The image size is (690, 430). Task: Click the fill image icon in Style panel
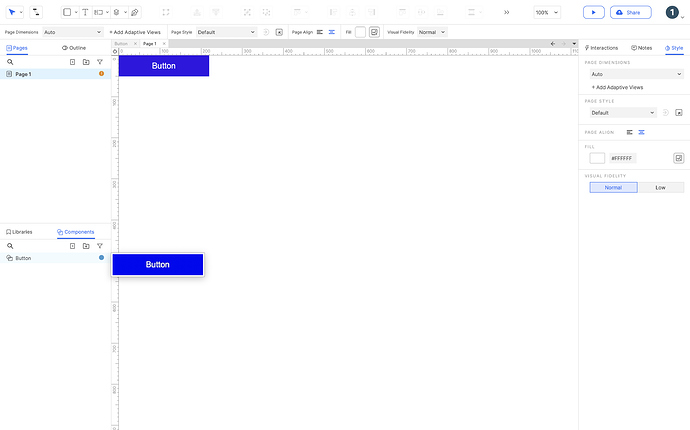point(679,158)
